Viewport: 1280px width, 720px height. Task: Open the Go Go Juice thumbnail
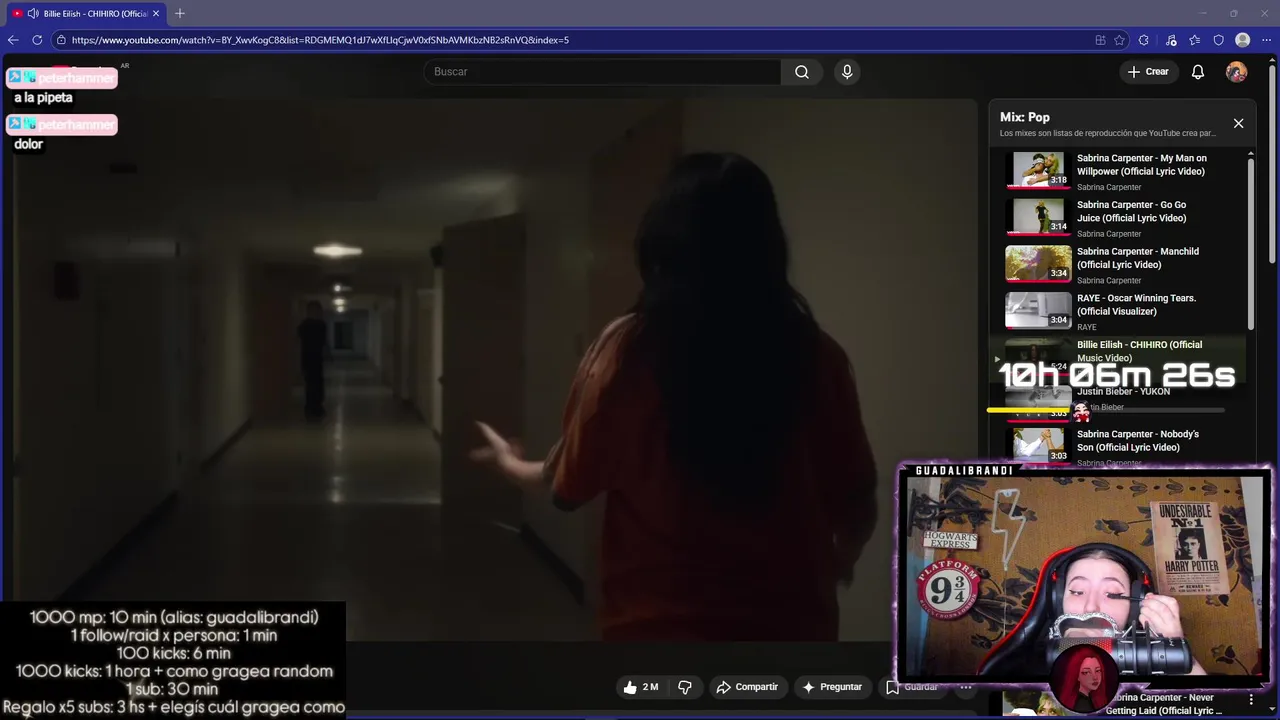tap(1038, 216)
